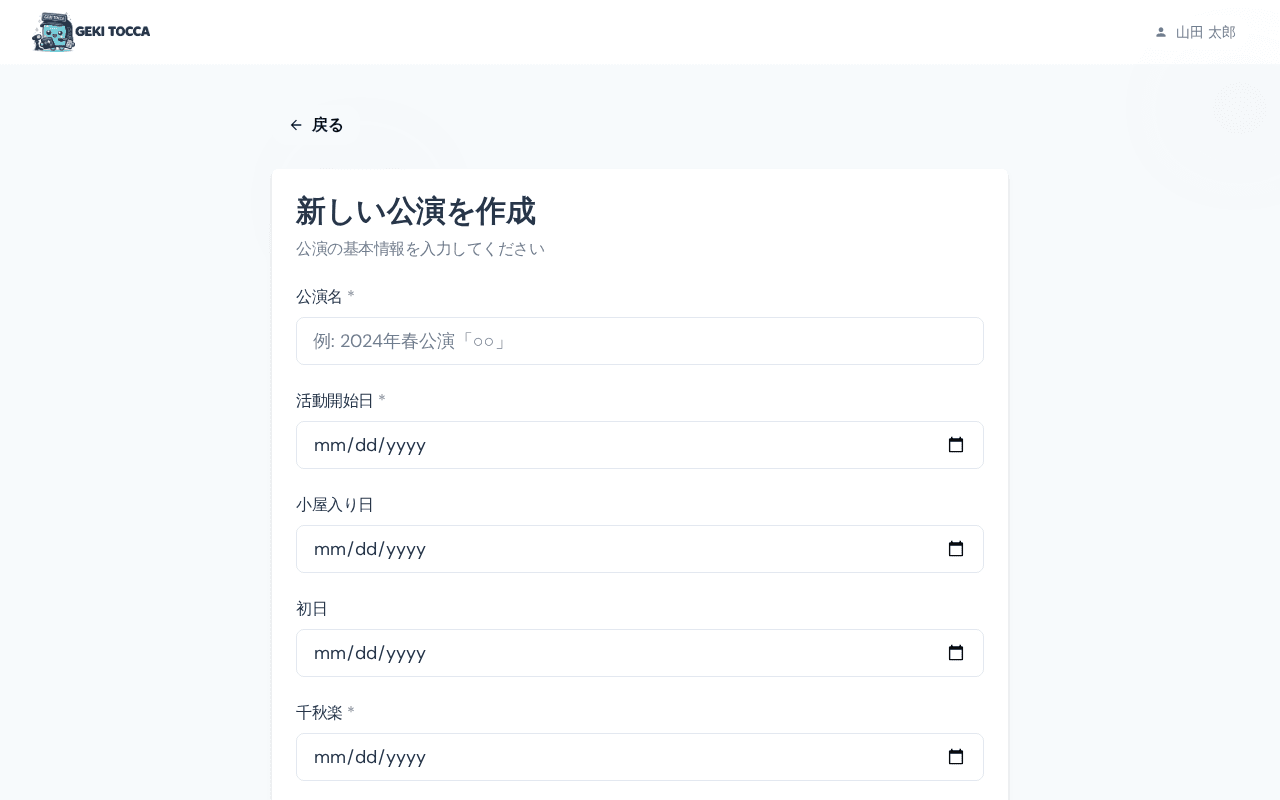Click the GEKI TOCCA wordmark in header
This screenshot has width=1280, height=800.
(112, 31)
